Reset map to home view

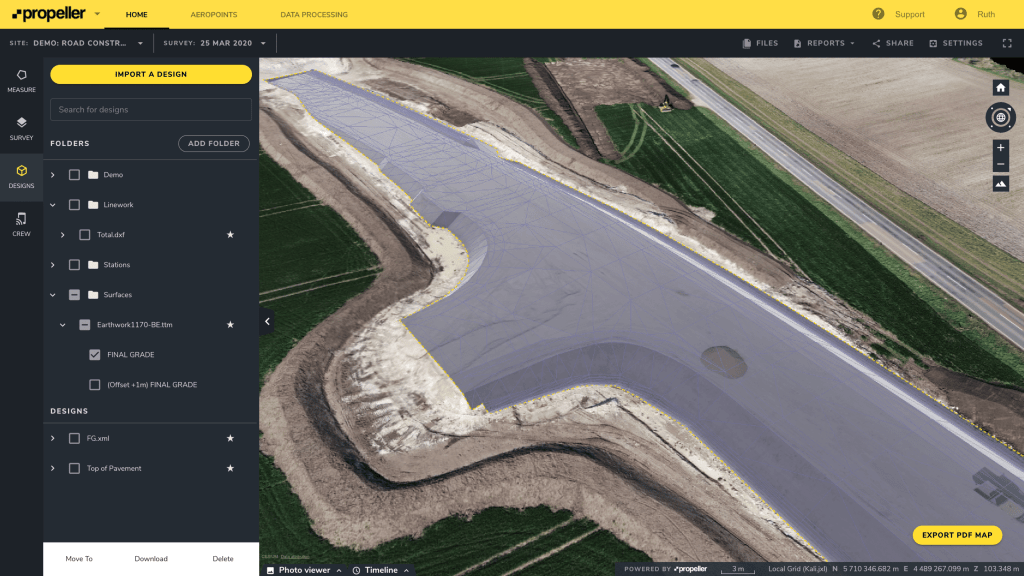pos(1001,88)
